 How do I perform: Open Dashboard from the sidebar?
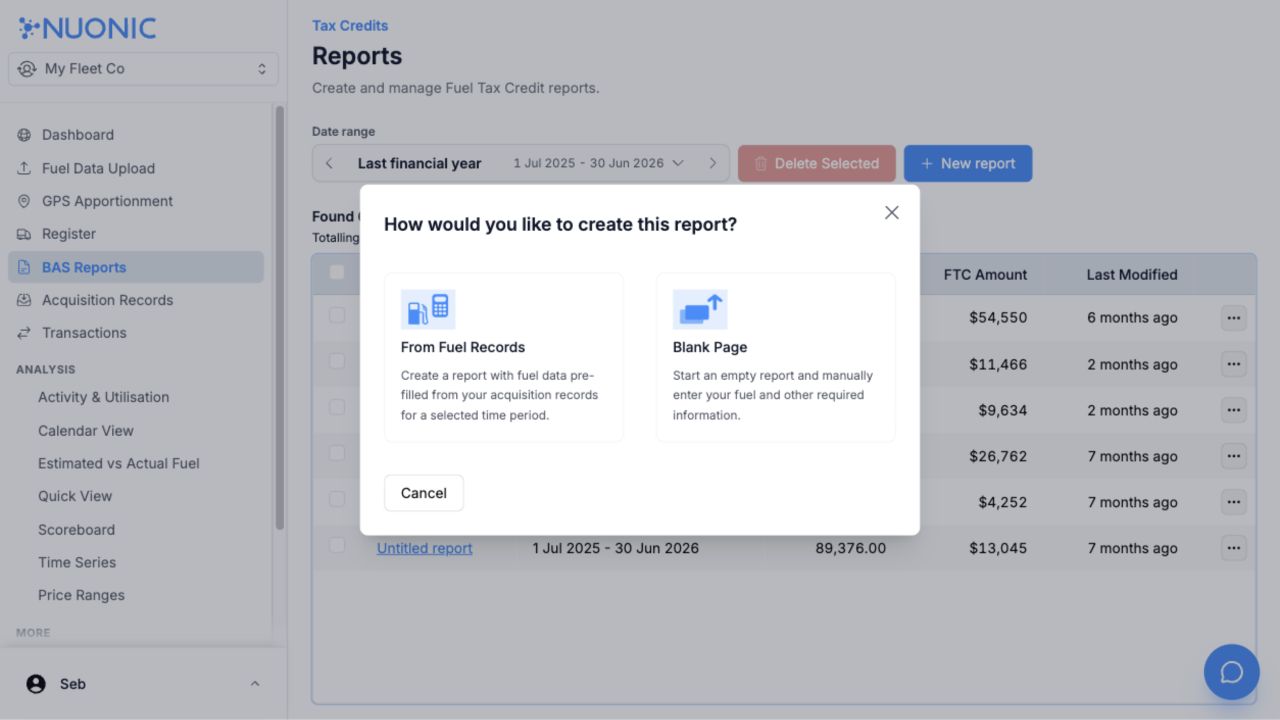(77, 135)
